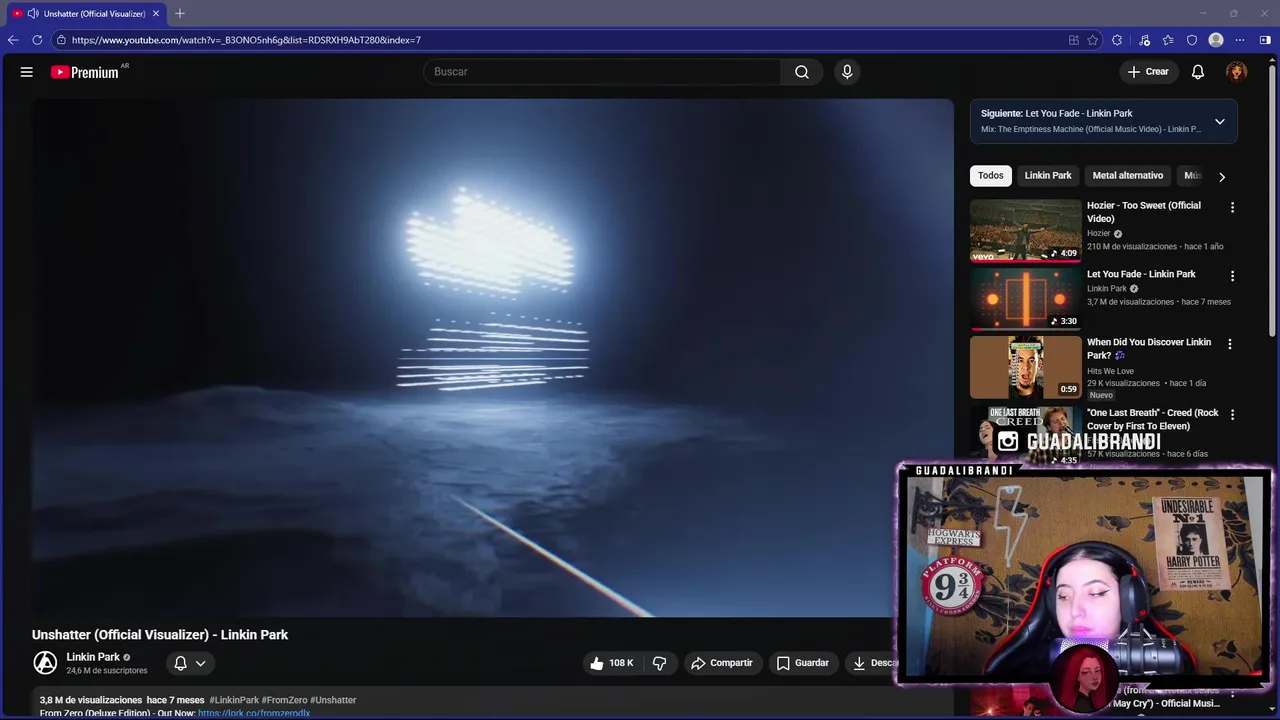Select the Linkin Park filter chip
This screenshot has height=720, width=1280.
1048,176
